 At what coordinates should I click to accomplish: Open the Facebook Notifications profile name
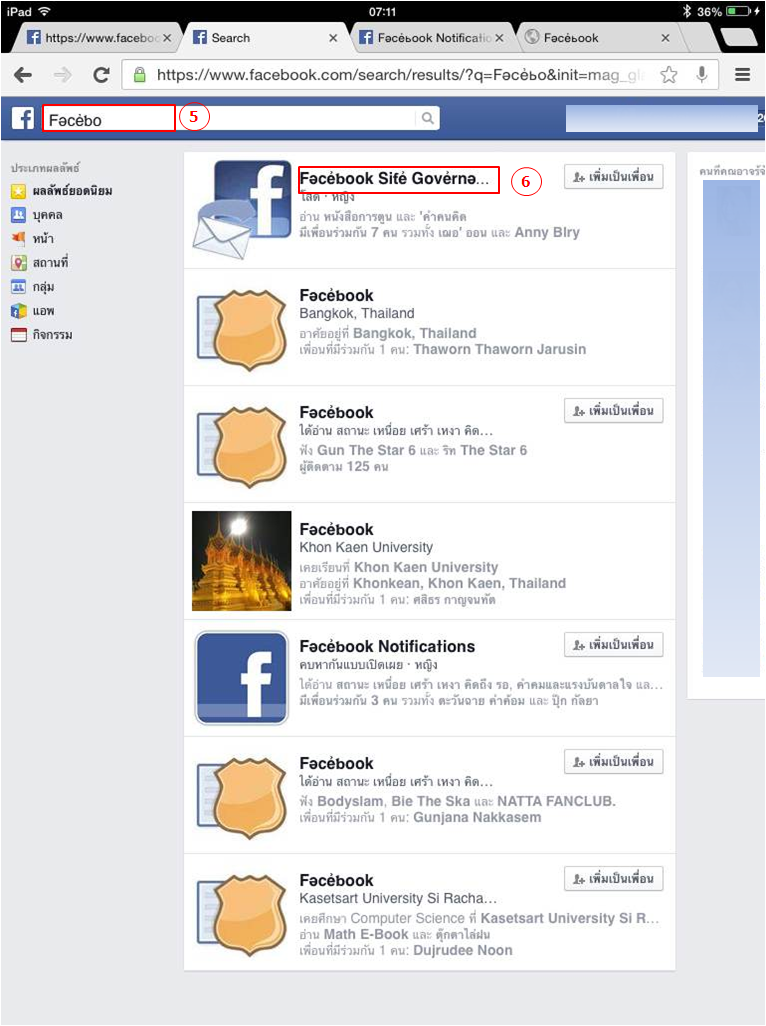click(x=387, y=646)
